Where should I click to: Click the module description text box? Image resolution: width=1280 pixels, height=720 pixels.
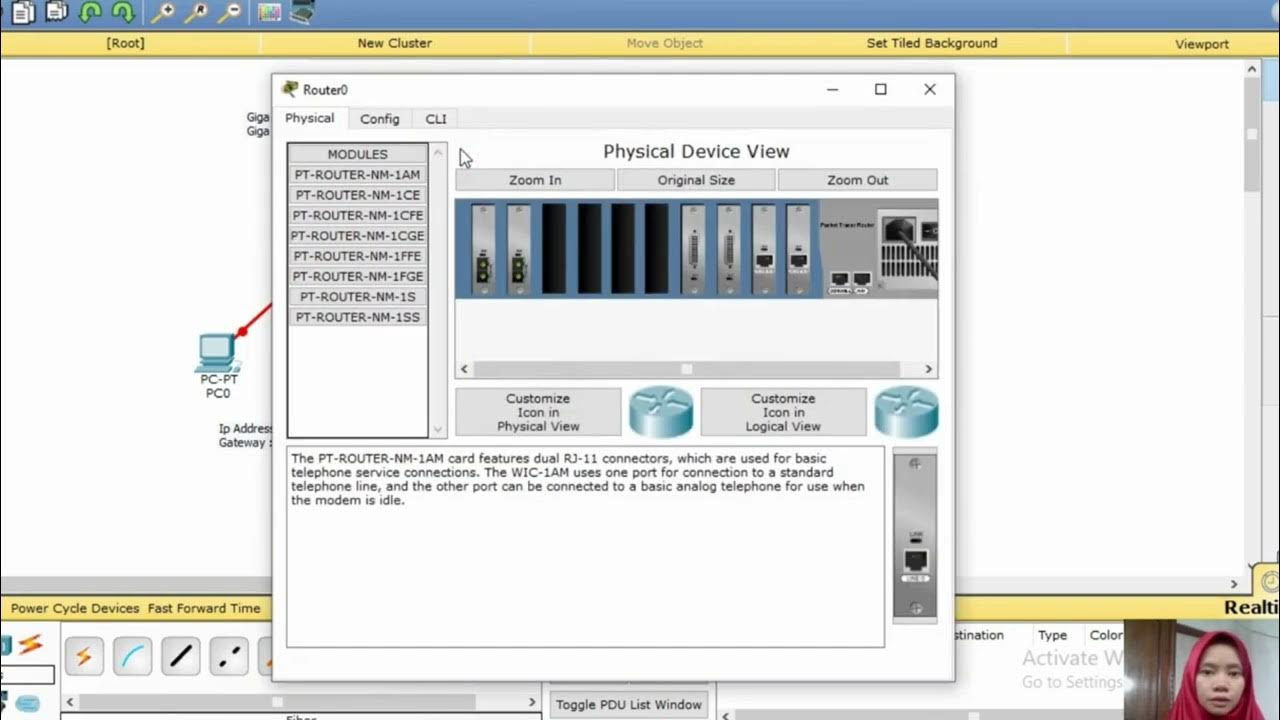point(585,546)
